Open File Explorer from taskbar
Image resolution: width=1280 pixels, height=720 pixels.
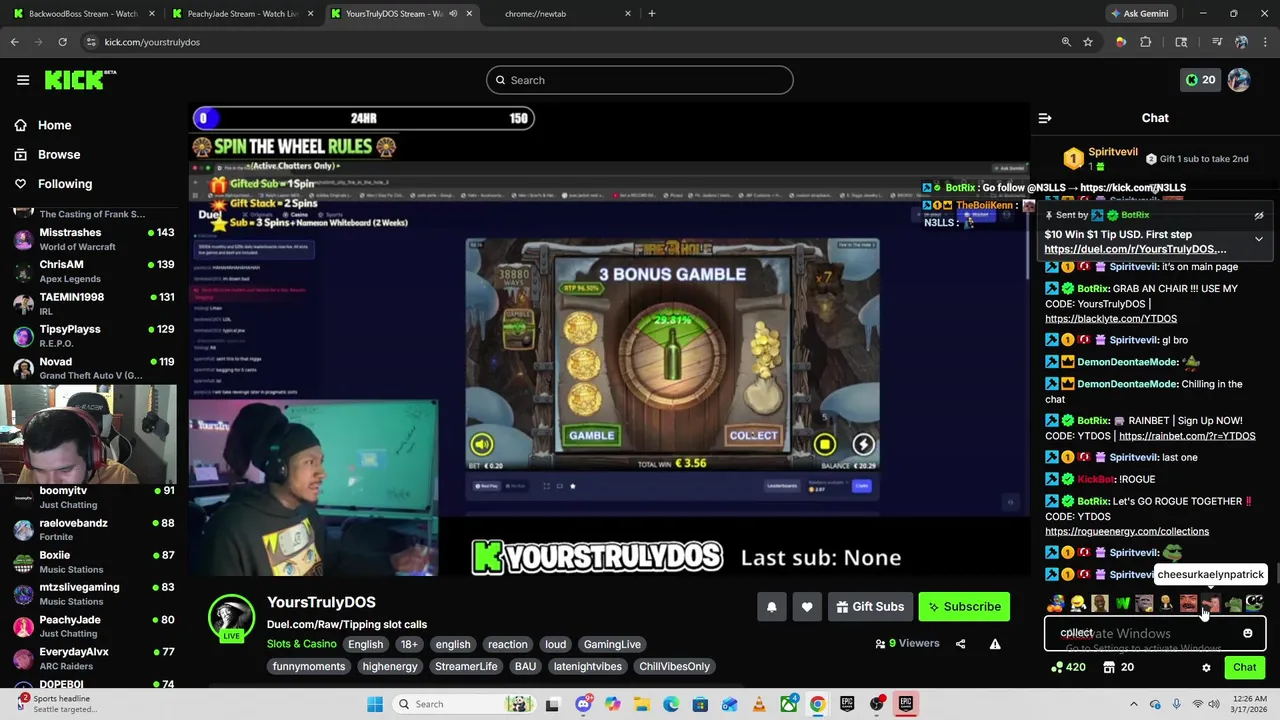pos(642,704)
